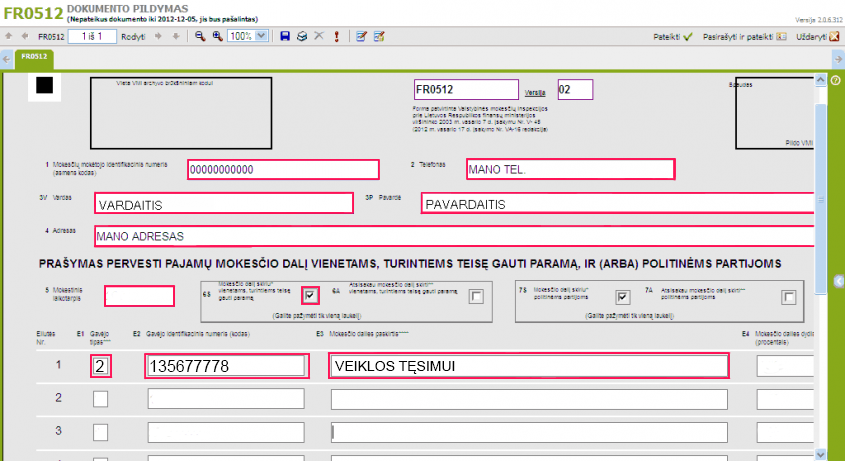Image resolution: width=845 pixels, height=461 pixels.
Task: Click the Vardas field VARDAITIS
Action: pyautogui.click(x=224, y=203)
